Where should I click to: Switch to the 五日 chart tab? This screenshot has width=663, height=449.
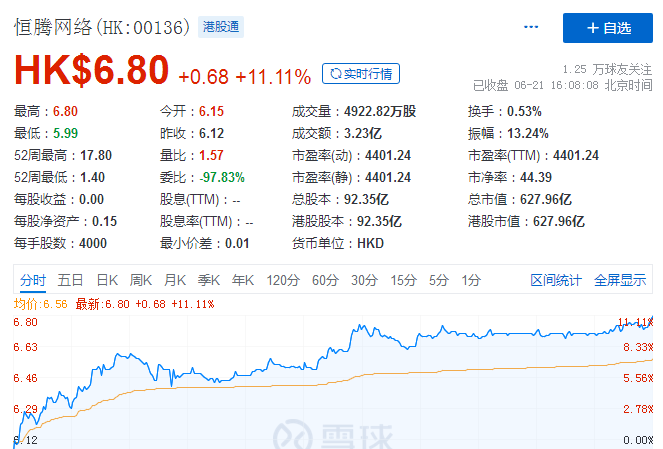(x=70, y=280)
